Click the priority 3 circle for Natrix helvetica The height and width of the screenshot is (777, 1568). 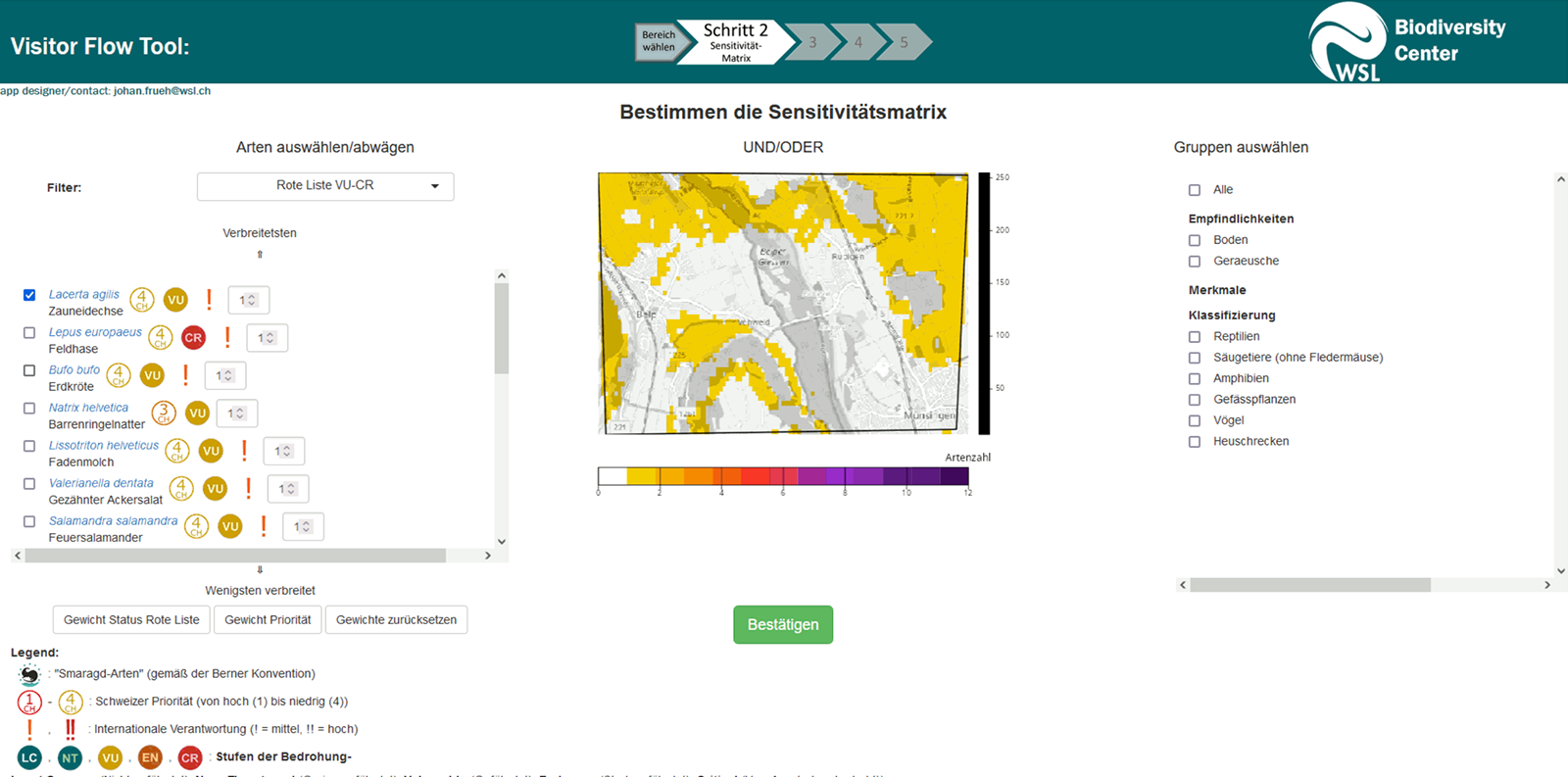pos(164,413)
